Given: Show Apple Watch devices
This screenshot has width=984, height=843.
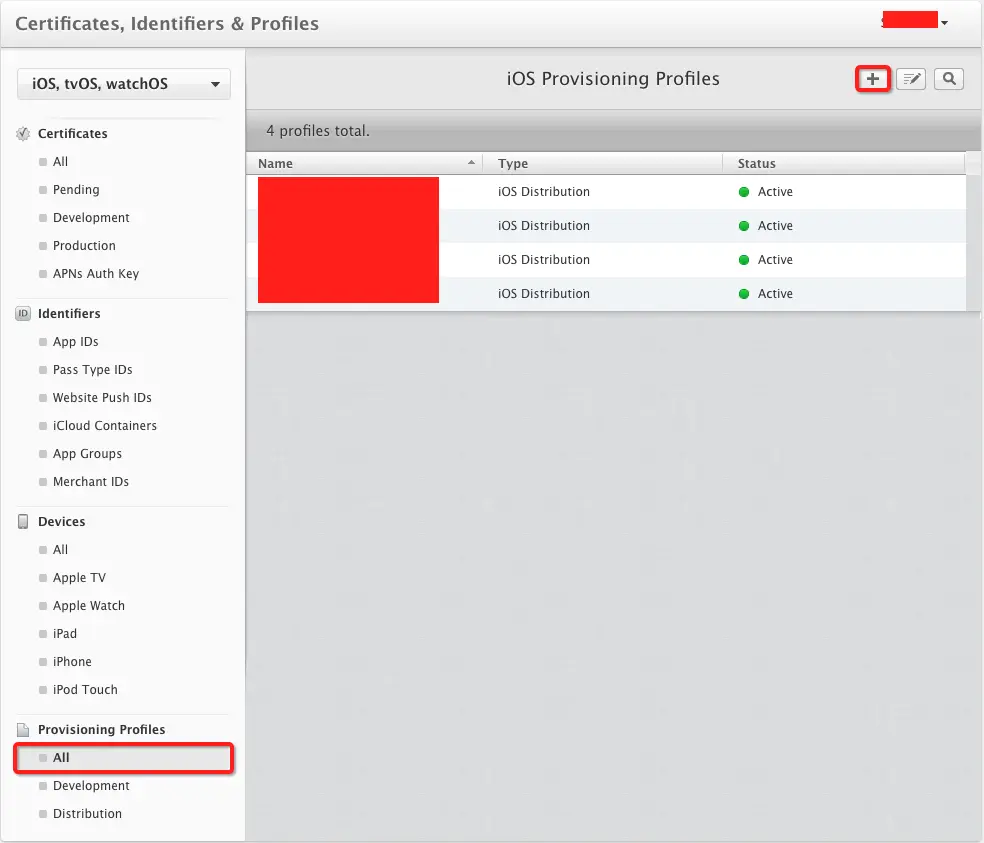Looking at the screenshot, I should click(88, 606).
